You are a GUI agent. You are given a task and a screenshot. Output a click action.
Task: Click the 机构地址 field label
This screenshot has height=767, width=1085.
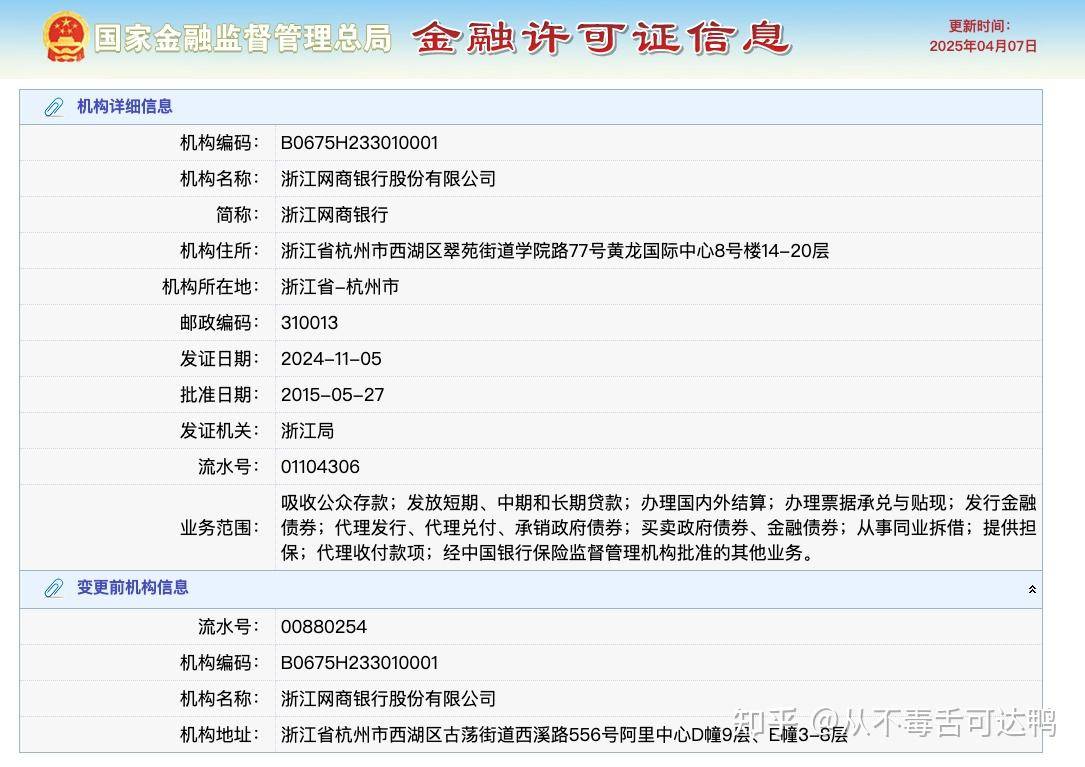tap(219, 734)
